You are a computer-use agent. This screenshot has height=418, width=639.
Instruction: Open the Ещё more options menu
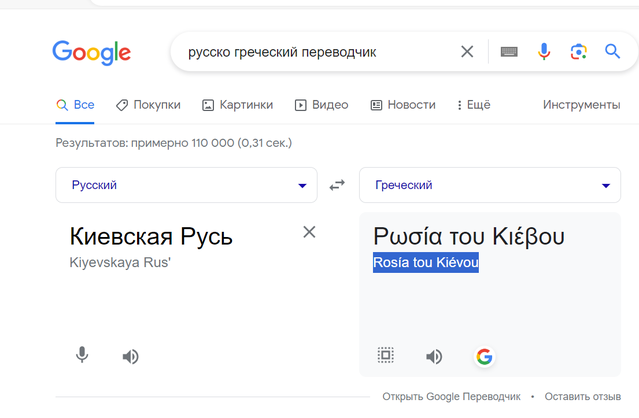(474, 105)
